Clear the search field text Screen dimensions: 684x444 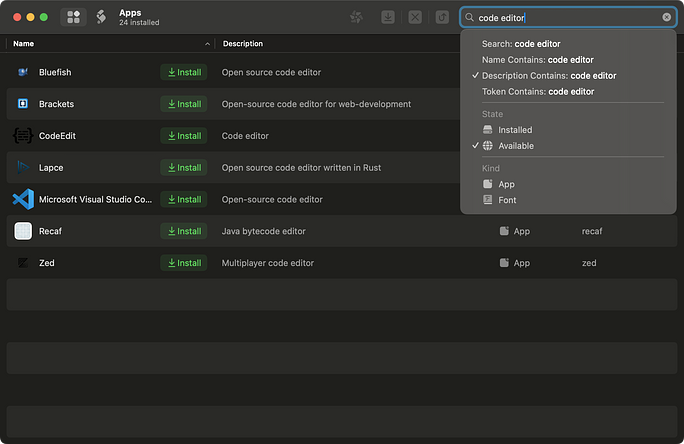[x=666, y=17]
